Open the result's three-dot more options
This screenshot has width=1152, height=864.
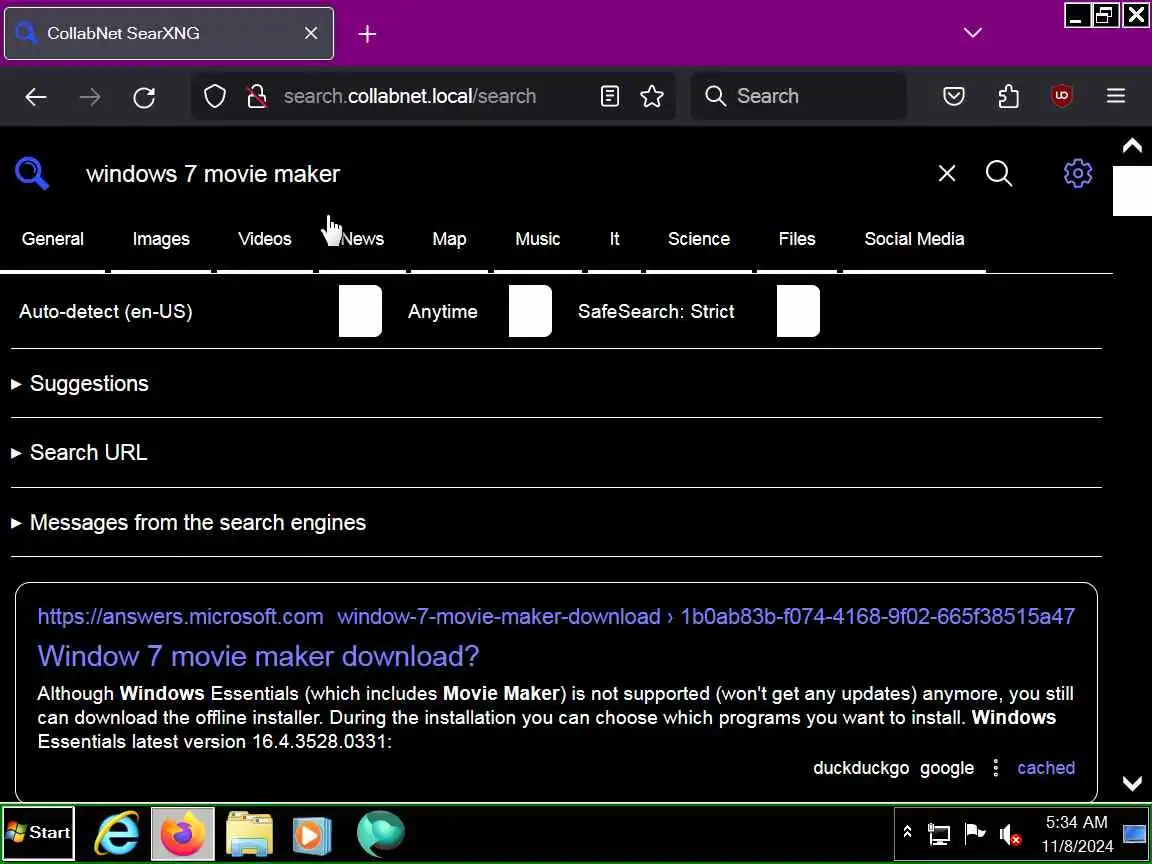pyautogui.click(x=996, y=768)
